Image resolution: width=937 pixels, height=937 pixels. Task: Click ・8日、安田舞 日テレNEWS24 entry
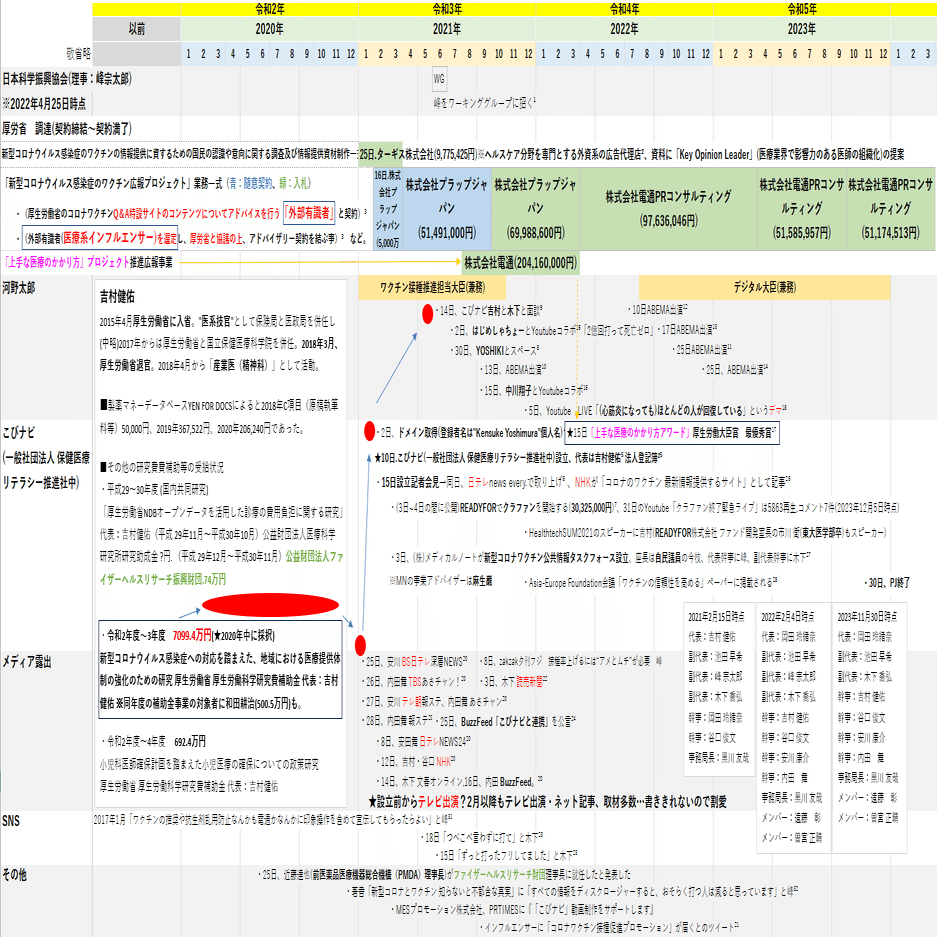click(x=424, y=742)
